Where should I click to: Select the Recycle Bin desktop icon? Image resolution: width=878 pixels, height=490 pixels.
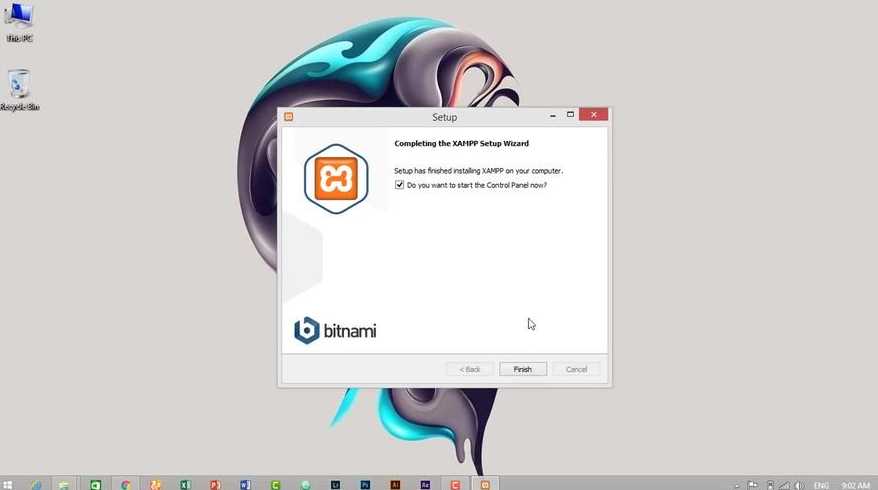20,90
